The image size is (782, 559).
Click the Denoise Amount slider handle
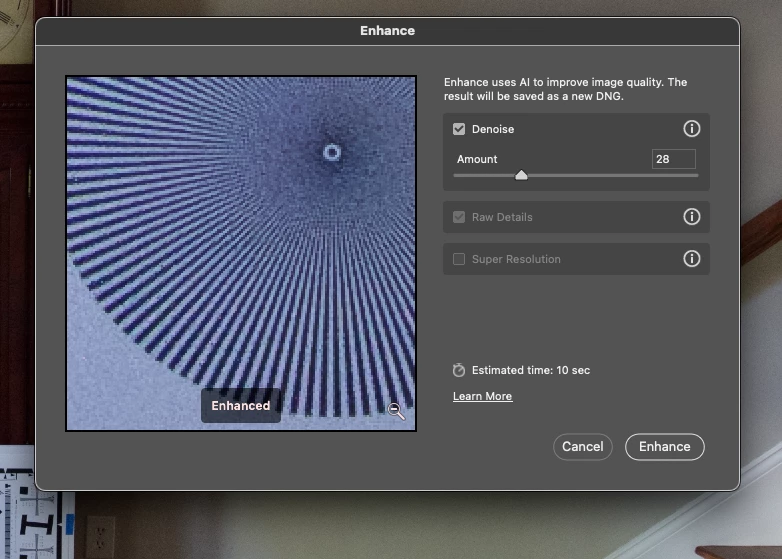pos(521,175)
